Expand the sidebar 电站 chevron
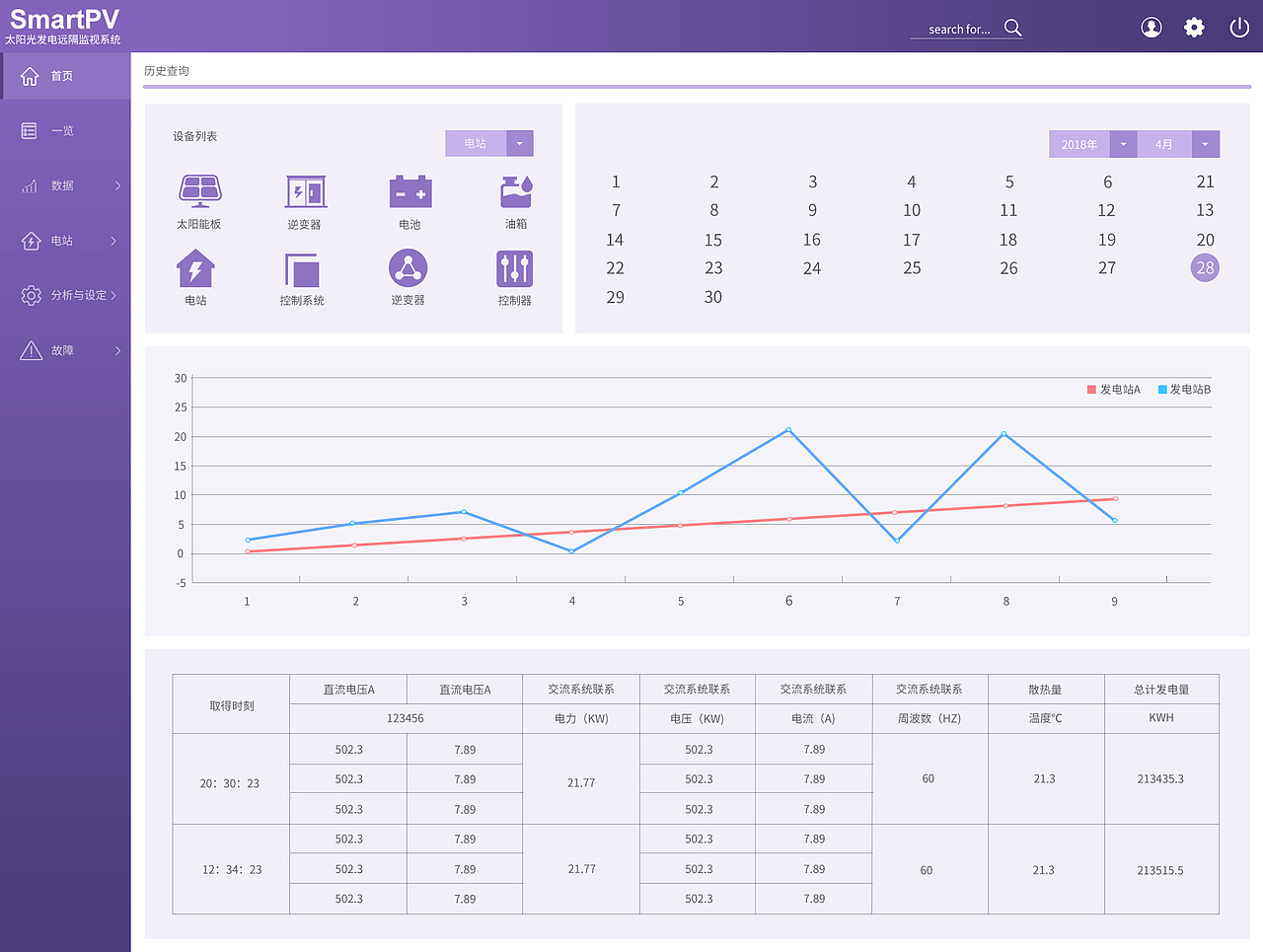The height and width of the screenshot is (952, 1263). (x=114, y=241)
